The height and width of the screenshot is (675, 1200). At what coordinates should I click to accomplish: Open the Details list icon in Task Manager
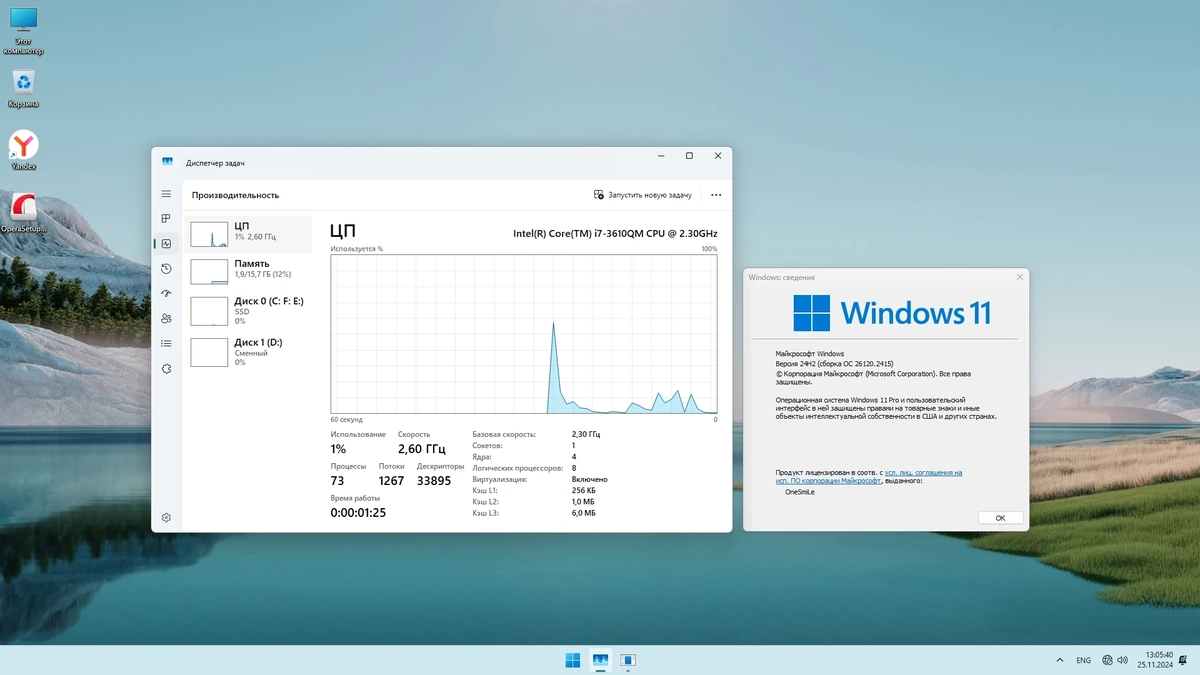[x=166, y=343]
